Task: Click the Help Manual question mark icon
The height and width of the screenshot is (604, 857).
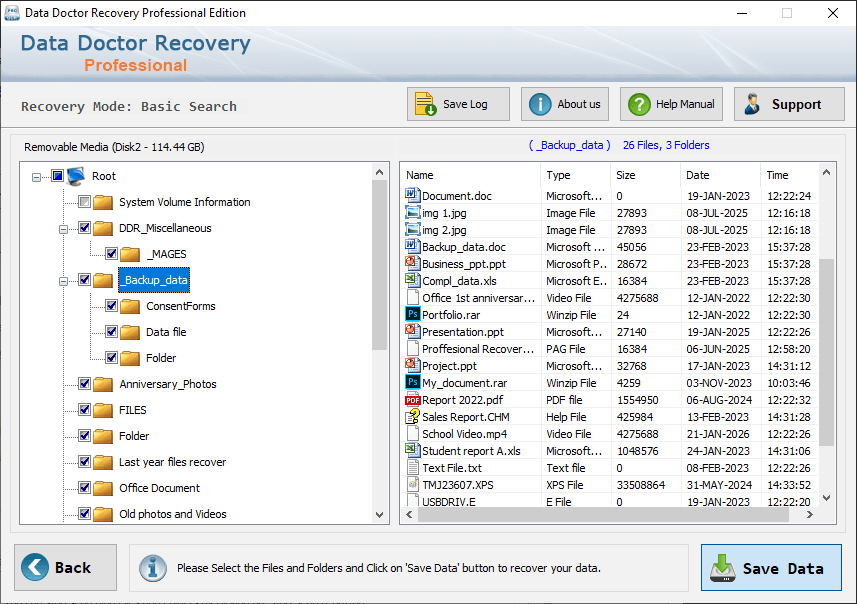Action: click(639, 104)
